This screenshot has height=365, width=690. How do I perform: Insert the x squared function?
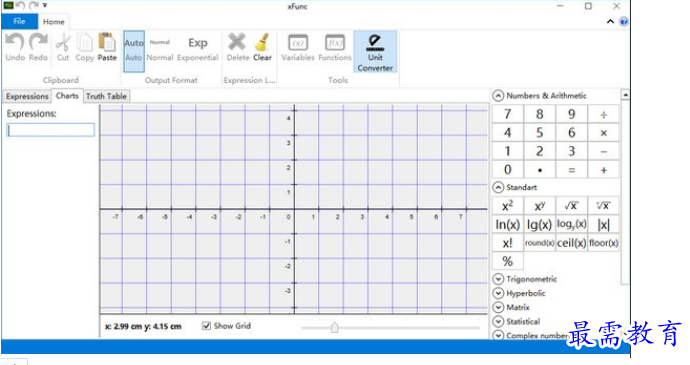click(x=507, y=206)
